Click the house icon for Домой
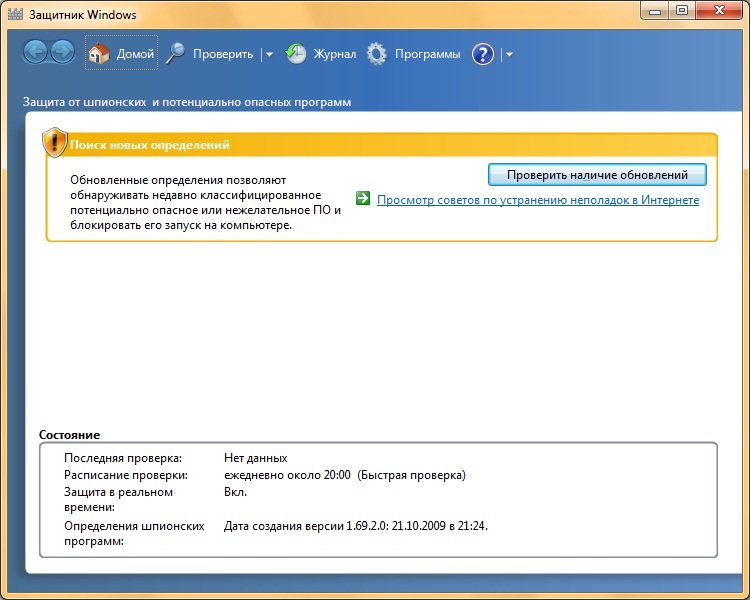The height and width of the screenshot is (600, 750). coord(98,54)
